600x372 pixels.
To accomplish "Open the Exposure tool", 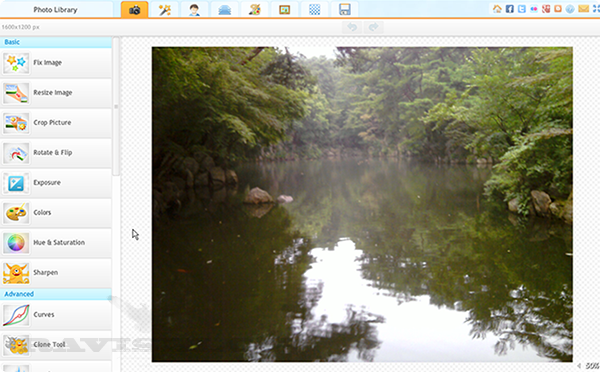I will coord(56,183).
